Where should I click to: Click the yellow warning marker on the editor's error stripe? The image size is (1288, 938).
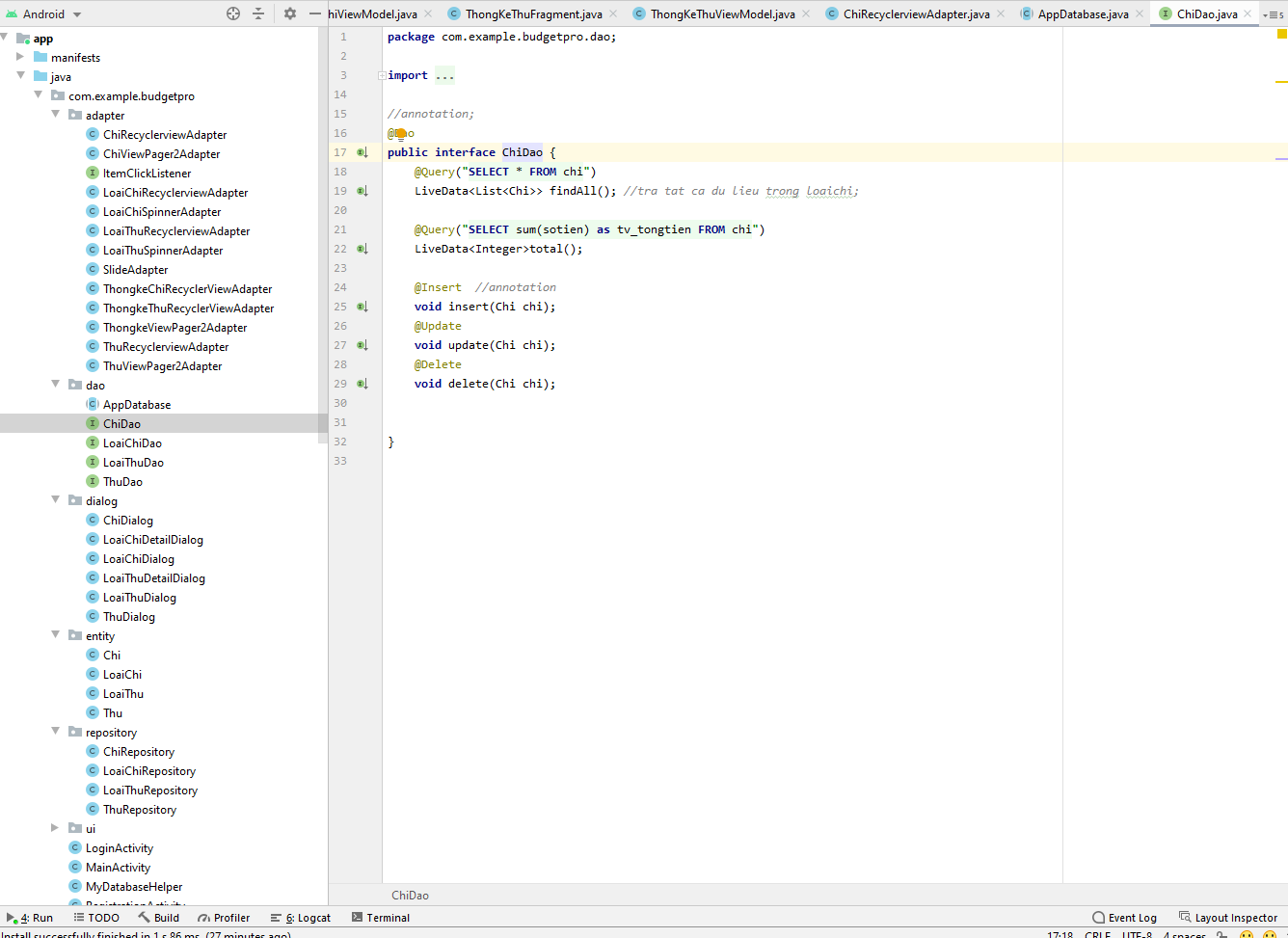pos(1282,82)
